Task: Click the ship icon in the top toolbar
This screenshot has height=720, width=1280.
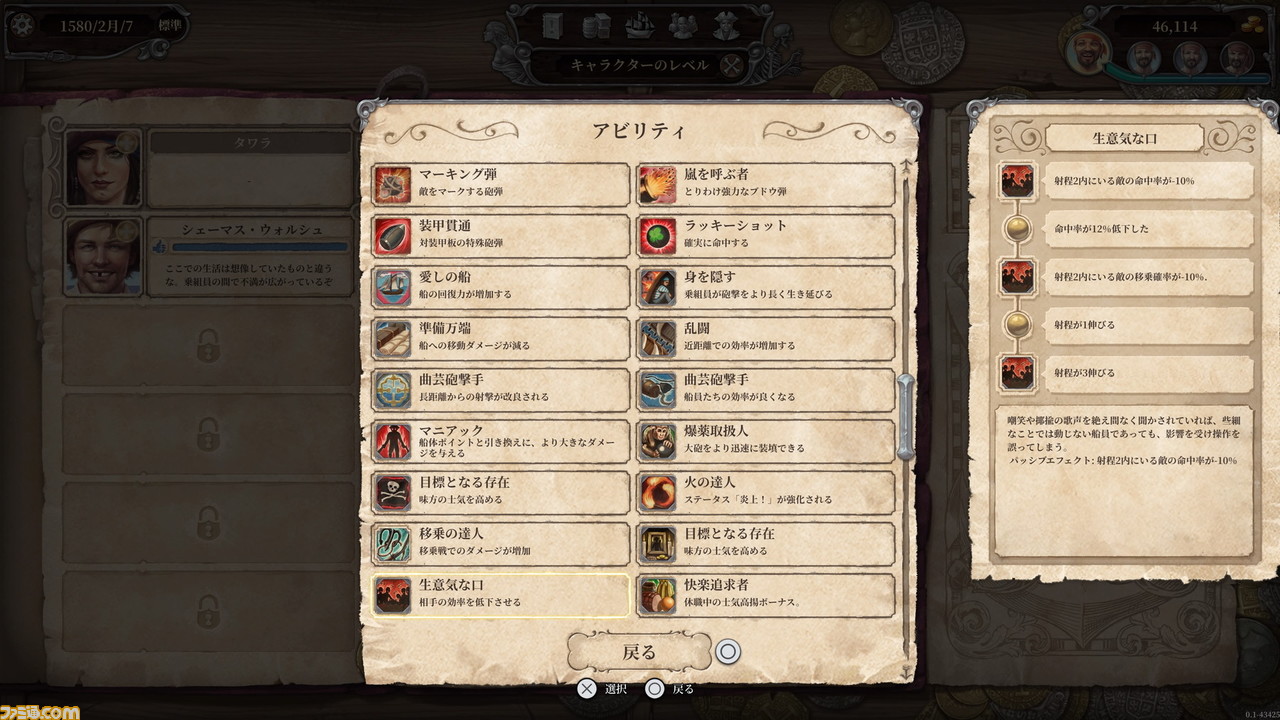Action: pos(640,24)
